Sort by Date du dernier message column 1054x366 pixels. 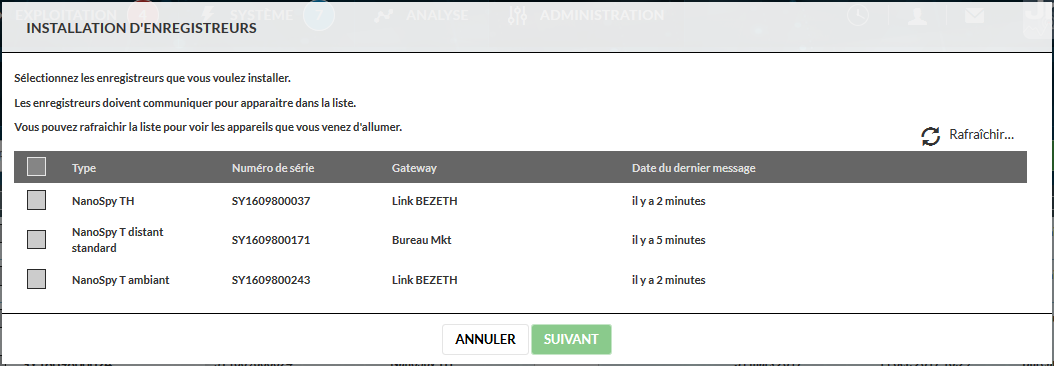[694, 168]
